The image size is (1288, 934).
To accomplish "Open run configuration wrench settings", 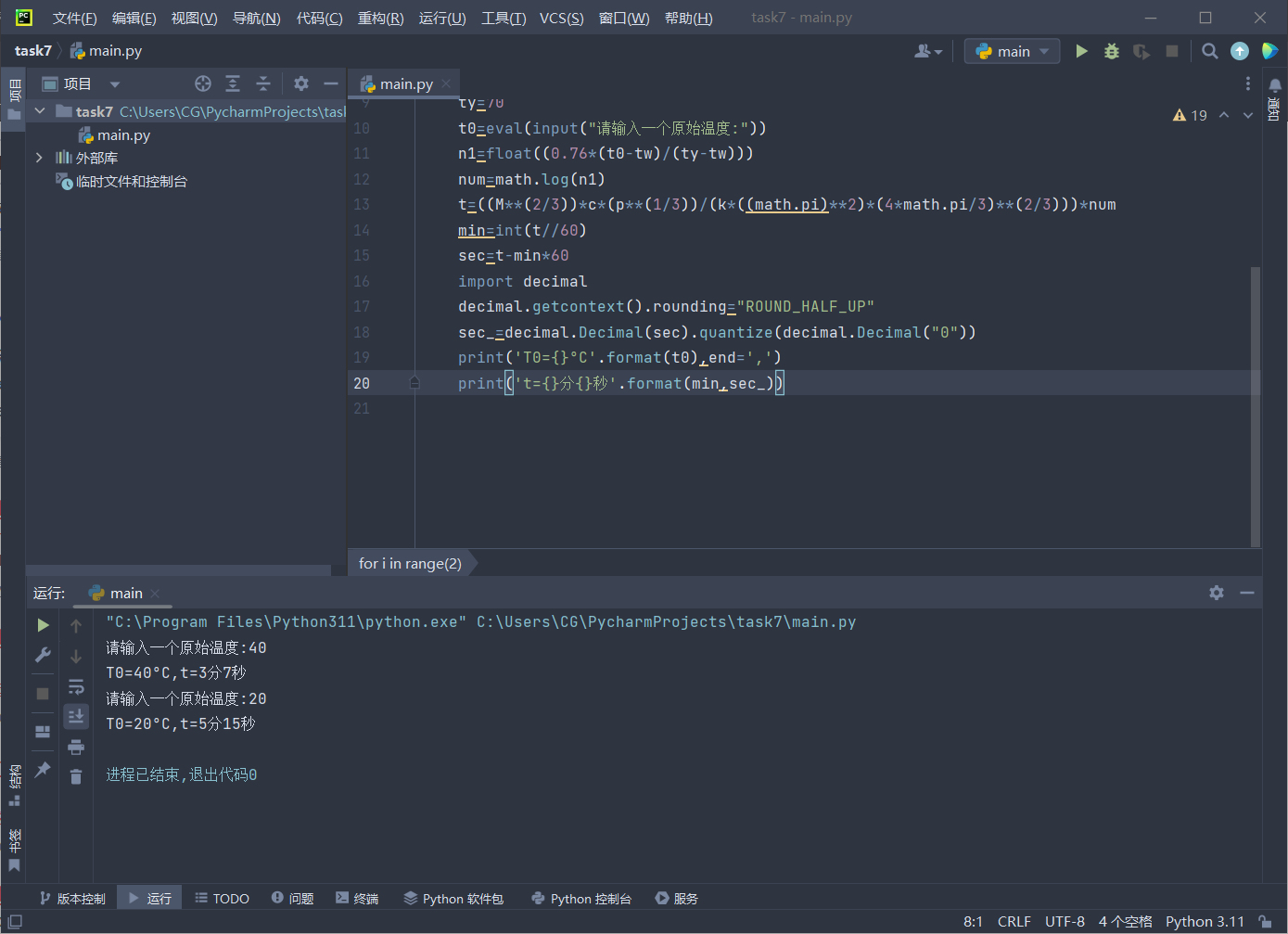I will point(43,655).
